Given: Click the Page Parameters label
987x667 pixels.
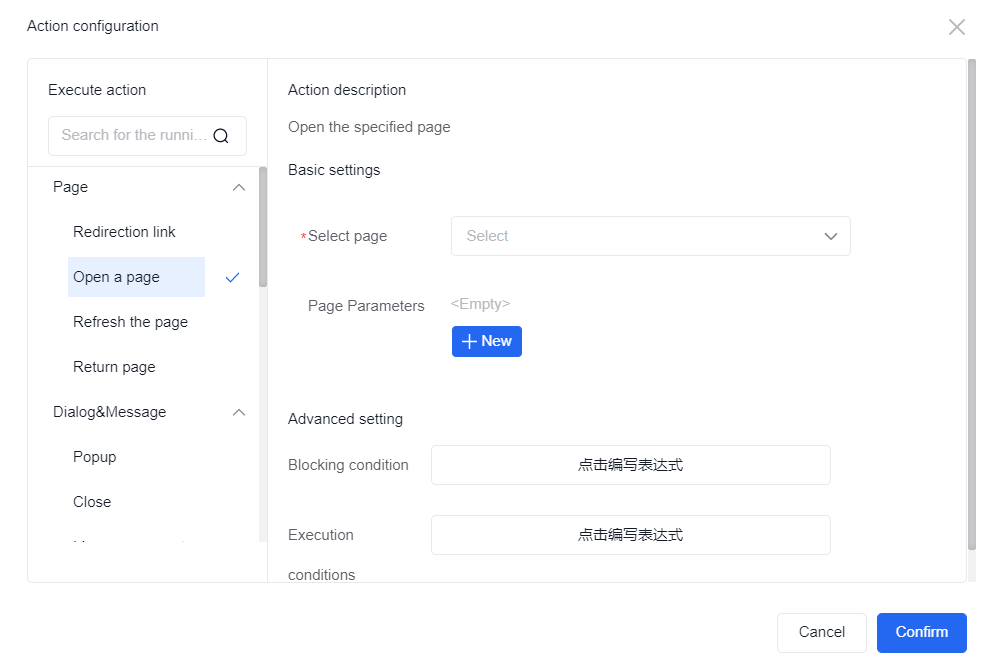Looking at the screenshot, I should 366,306.
